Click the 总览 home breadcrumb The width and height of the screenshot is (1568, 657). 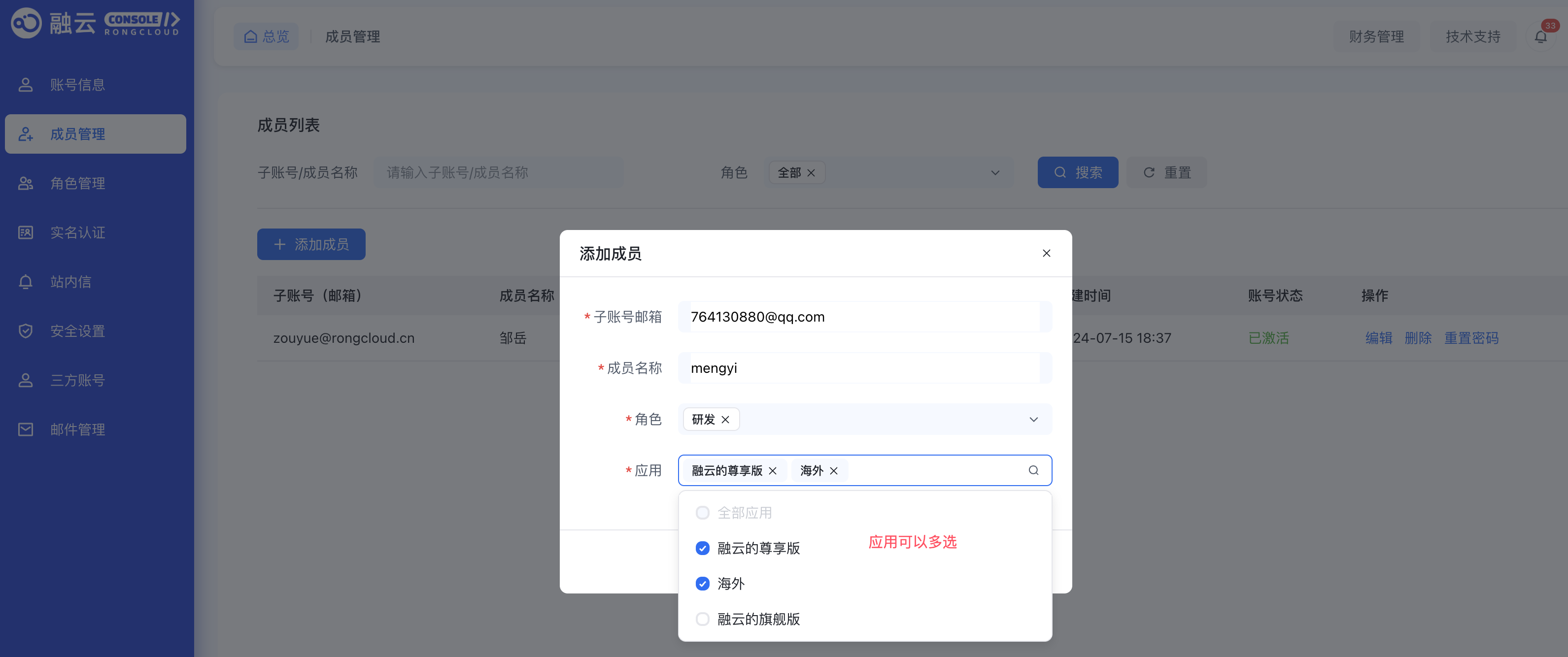(267, 36)
